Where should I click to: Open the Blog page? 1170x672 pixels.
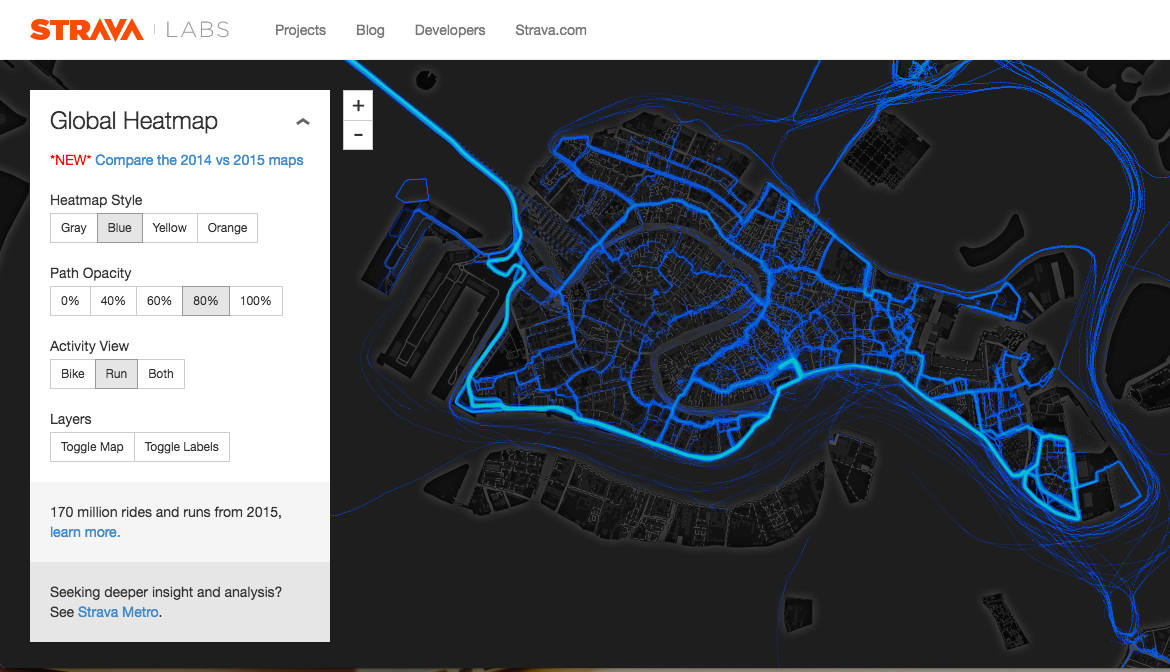coord(370,30)
